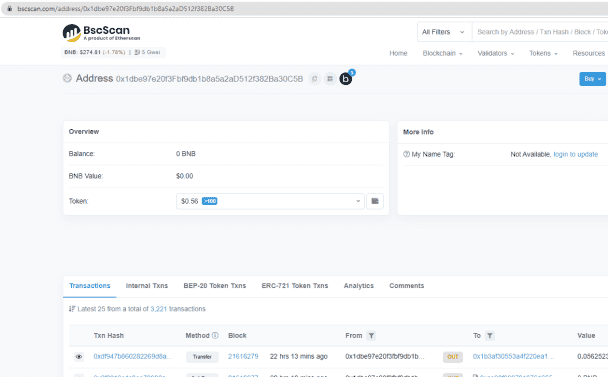
Task: Switch to ERC-721 Token Txns tab
Action: click(295, 286)
